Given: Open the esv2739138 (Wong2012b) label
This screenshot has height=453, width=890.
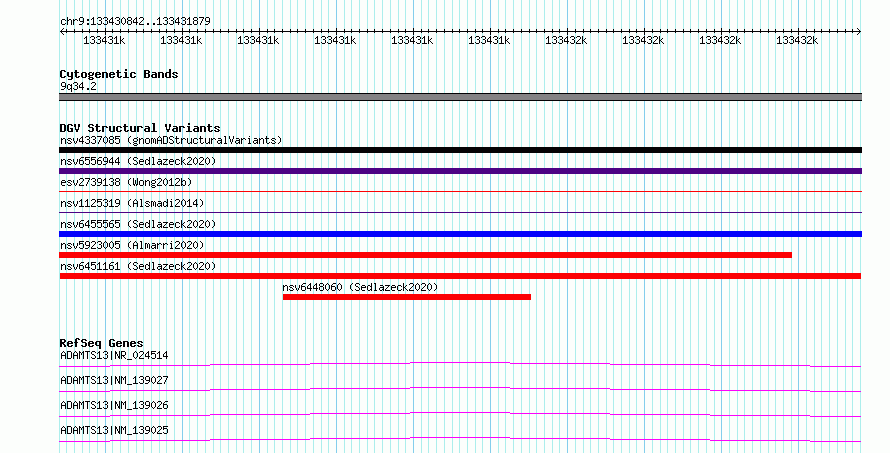Looking at the screenshot, I should pyautogui.click(x=126, y=182).
